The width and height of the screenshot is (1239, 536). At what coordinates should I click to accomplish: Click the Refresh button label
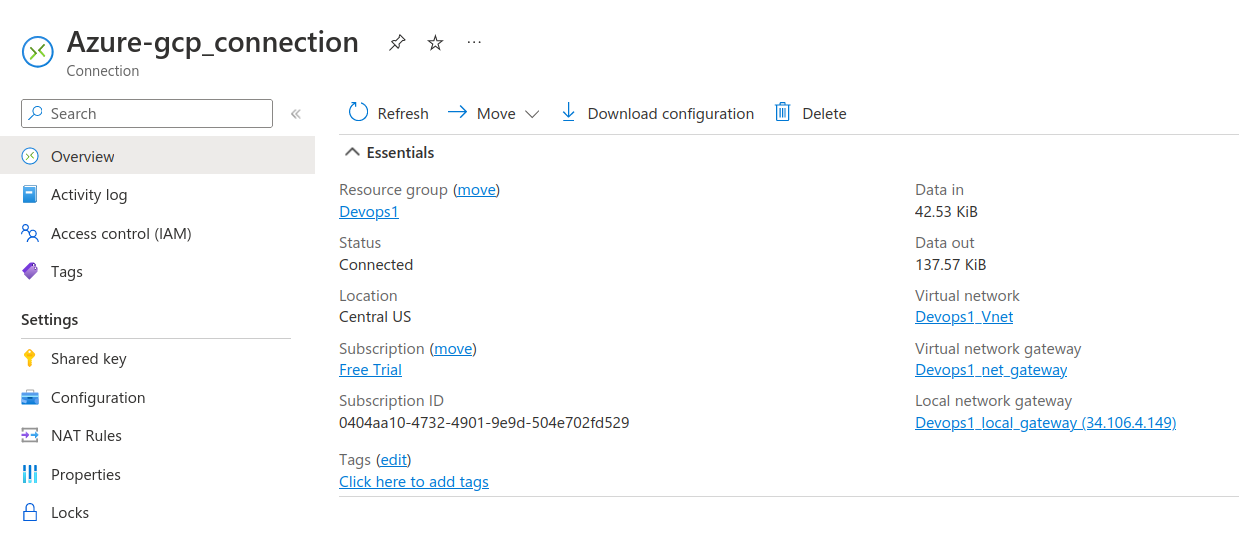coord(403,114)
